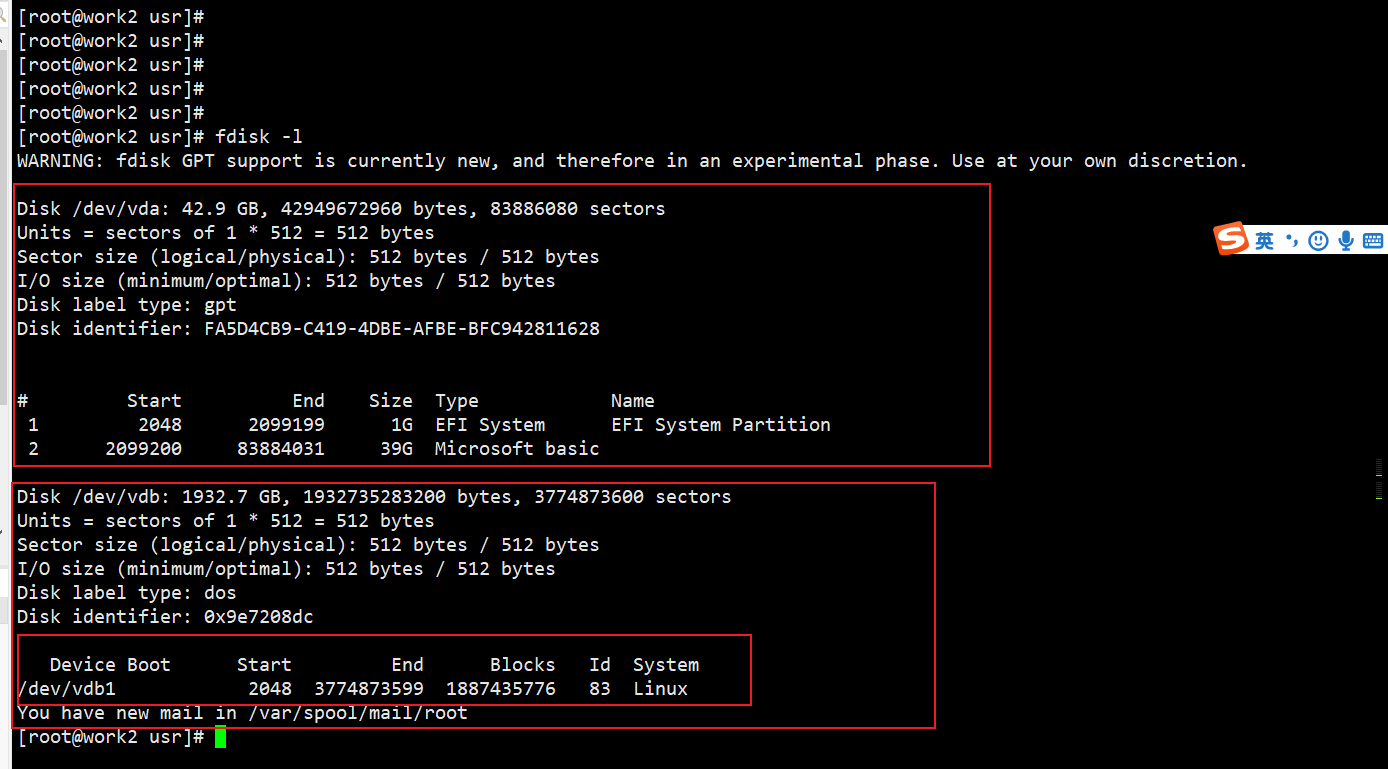Image resolution: width=1388 pixels, height=769 pixels.
Task: Click 'Disk label type: gpt' text
Action: click(127, 305)
